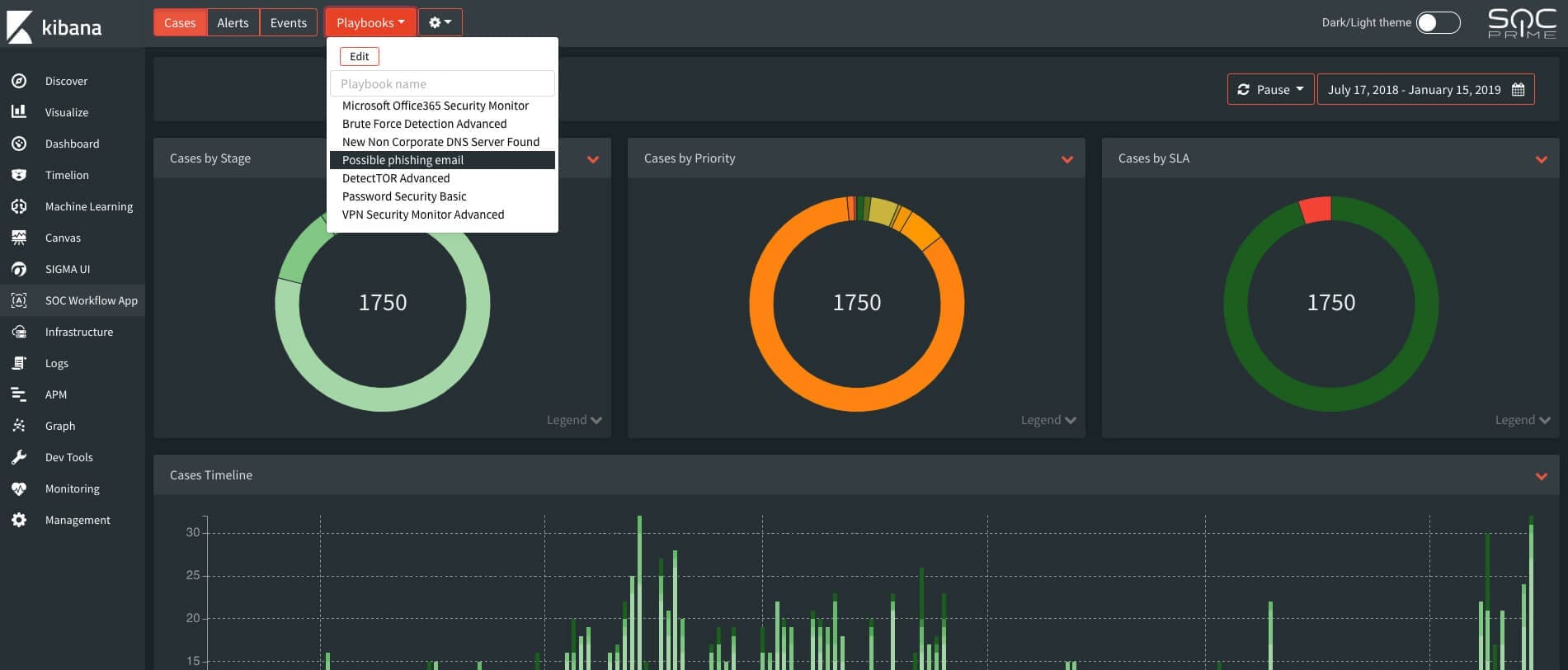The height and width of the screenshot is (670, 1568).
Task: Open the Dev Tools wrench icon
Action: pos(19,457)
